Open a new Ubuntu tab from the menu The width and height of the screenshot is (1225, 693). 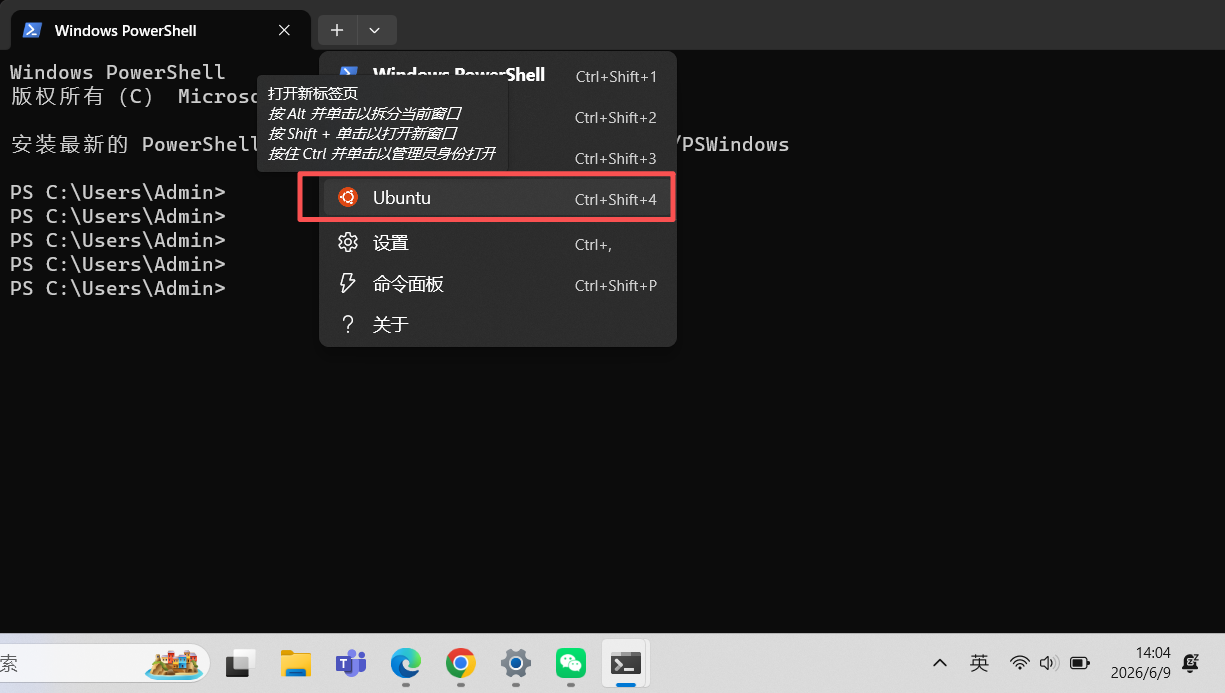point(497,198)
